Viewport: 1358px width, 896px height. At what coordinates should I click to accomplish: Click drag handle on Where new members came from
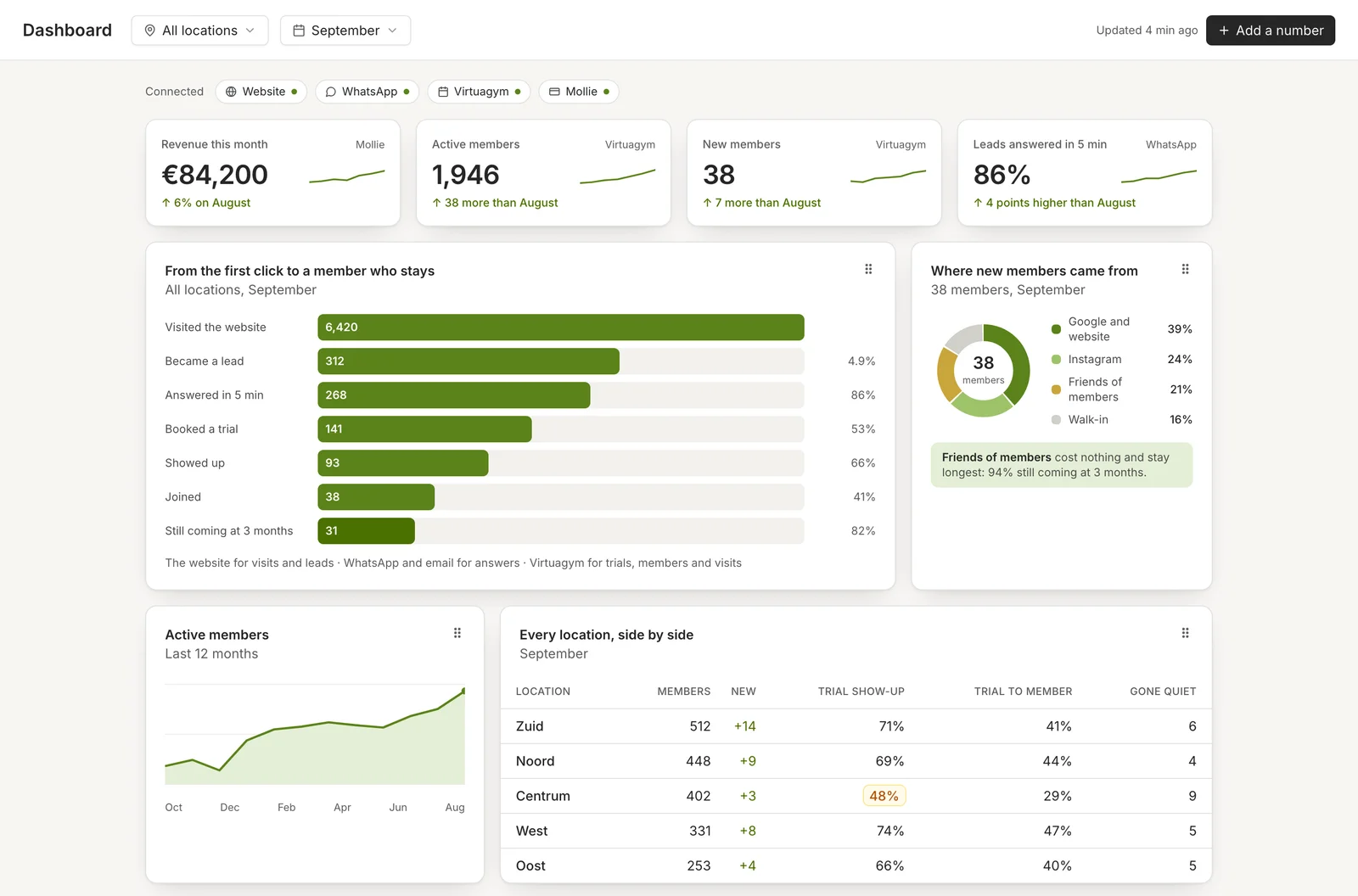click(1186, 269)
